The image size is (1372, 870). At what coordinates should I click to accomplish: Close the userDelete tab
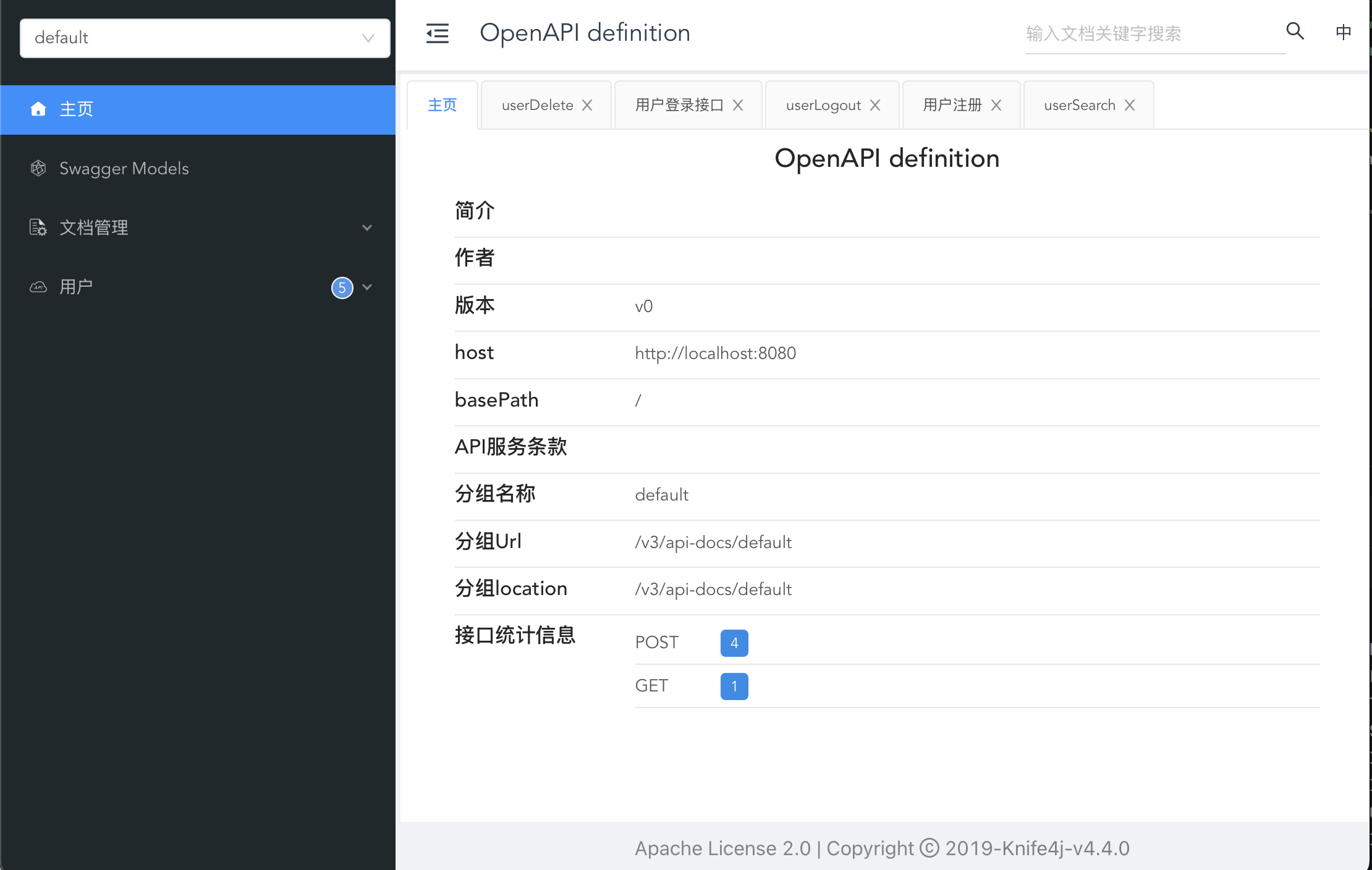click(587, 105)
